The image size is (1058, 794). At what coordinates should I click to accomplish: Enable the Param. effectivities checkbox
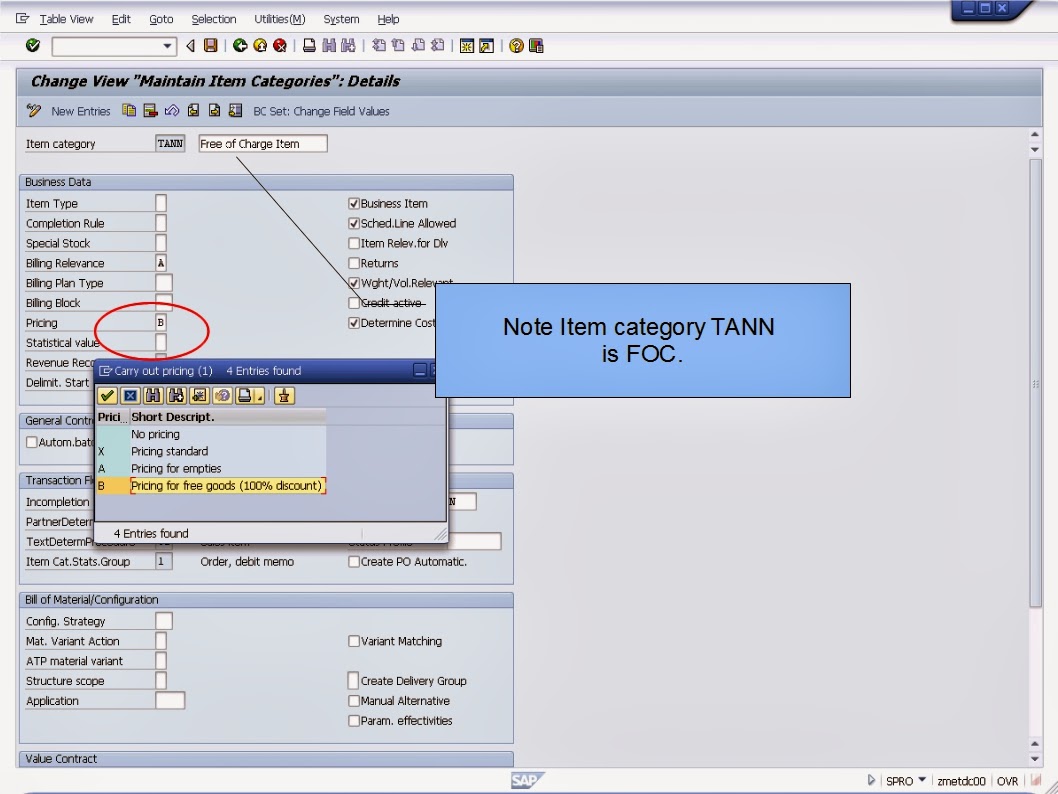tap(354, 720)
